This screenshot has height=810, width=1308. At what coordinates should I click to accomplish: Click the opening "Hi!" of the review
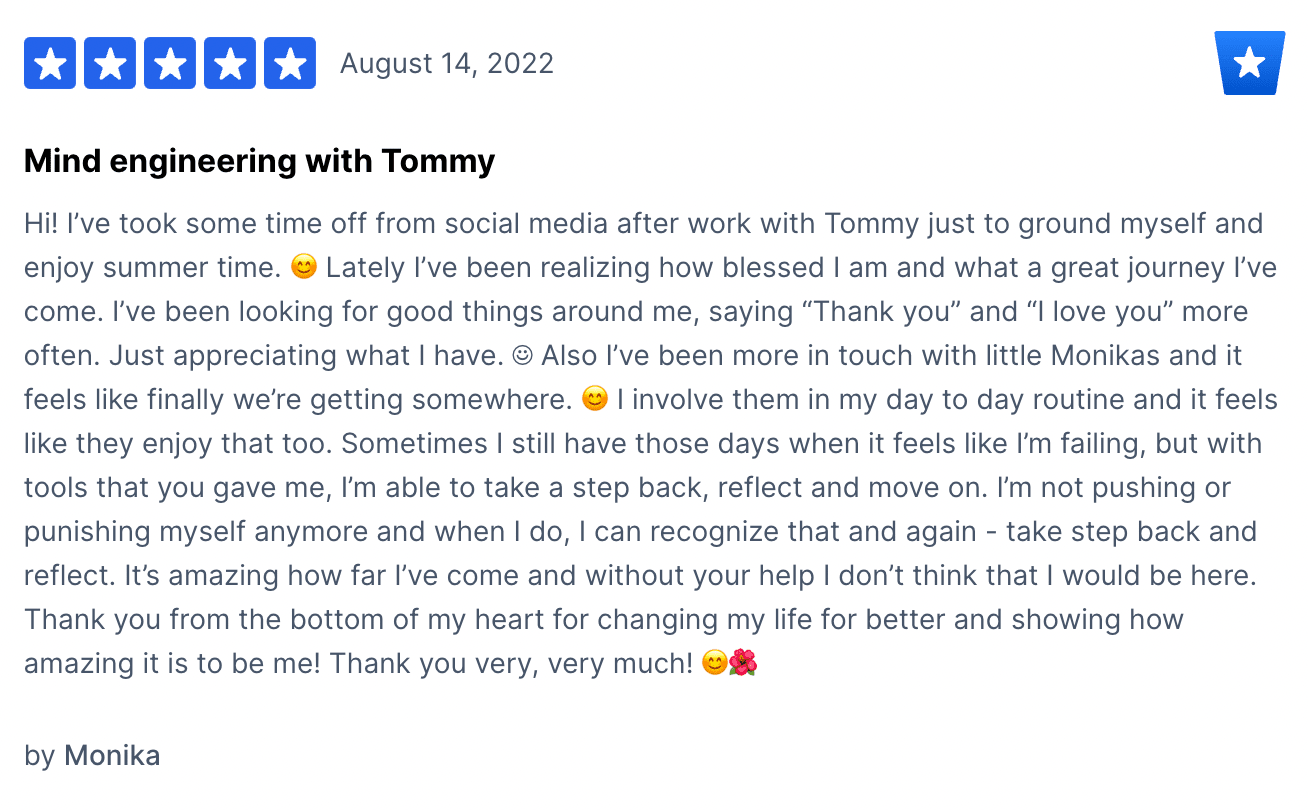coord(42,223)
